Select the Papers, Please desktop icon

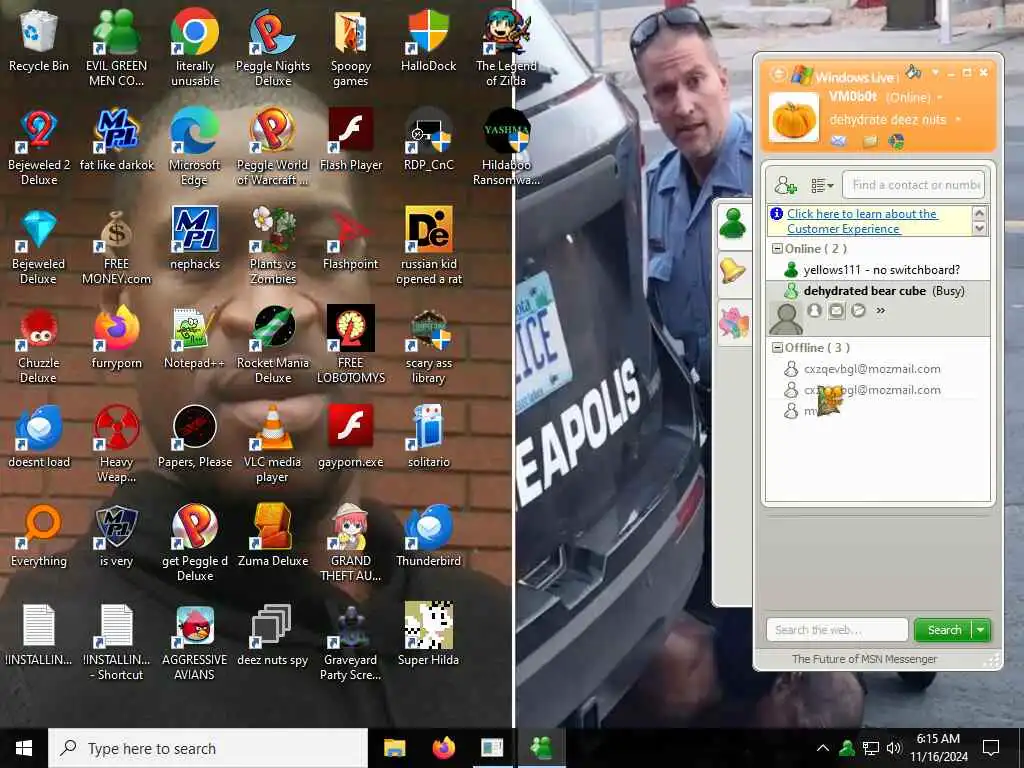pos(195,436)
